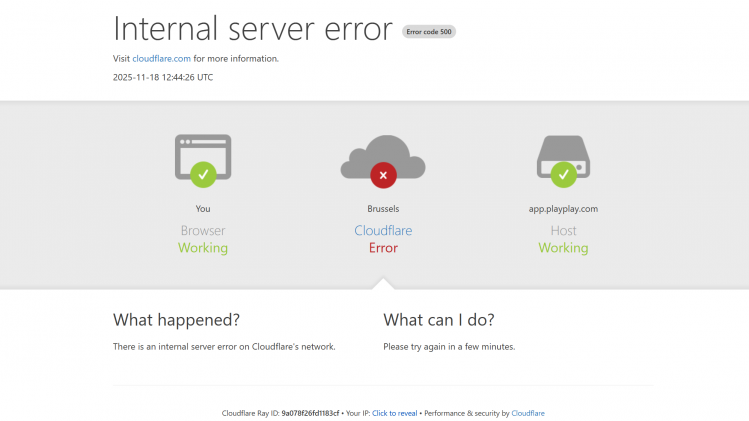Click the What happened? heading
The width and height of the screenshot is (749, 421).
coord(176,320)
